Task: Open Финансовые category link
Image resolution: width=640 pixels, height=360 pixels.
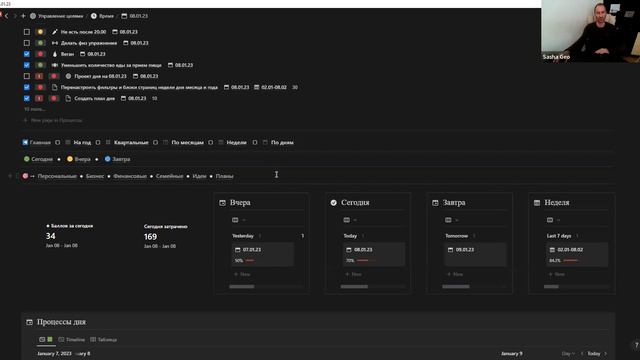Action: click(x=130, y=176)
